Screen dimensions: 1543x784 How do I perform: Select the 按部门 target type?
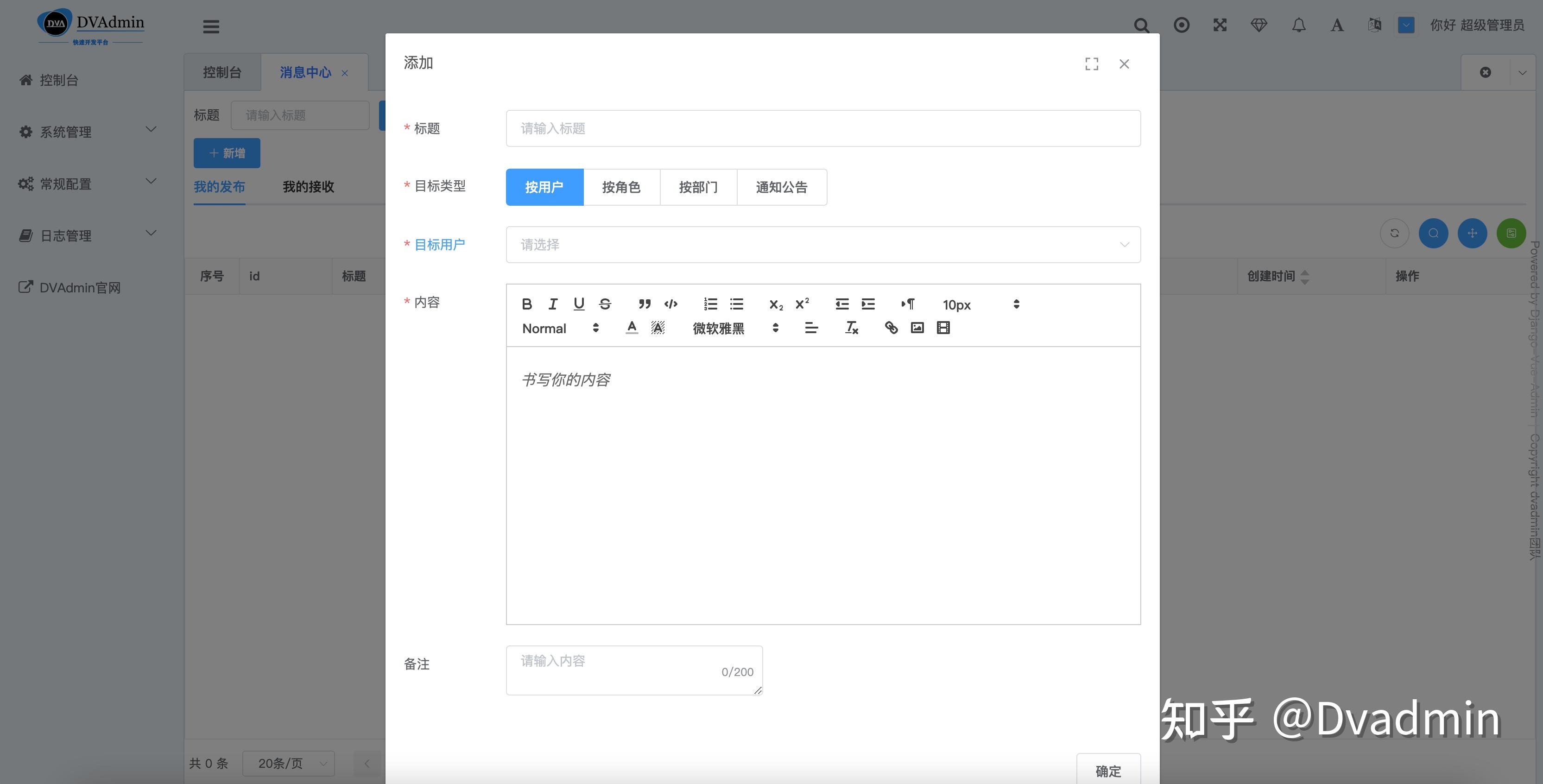(x=698, y=188)
